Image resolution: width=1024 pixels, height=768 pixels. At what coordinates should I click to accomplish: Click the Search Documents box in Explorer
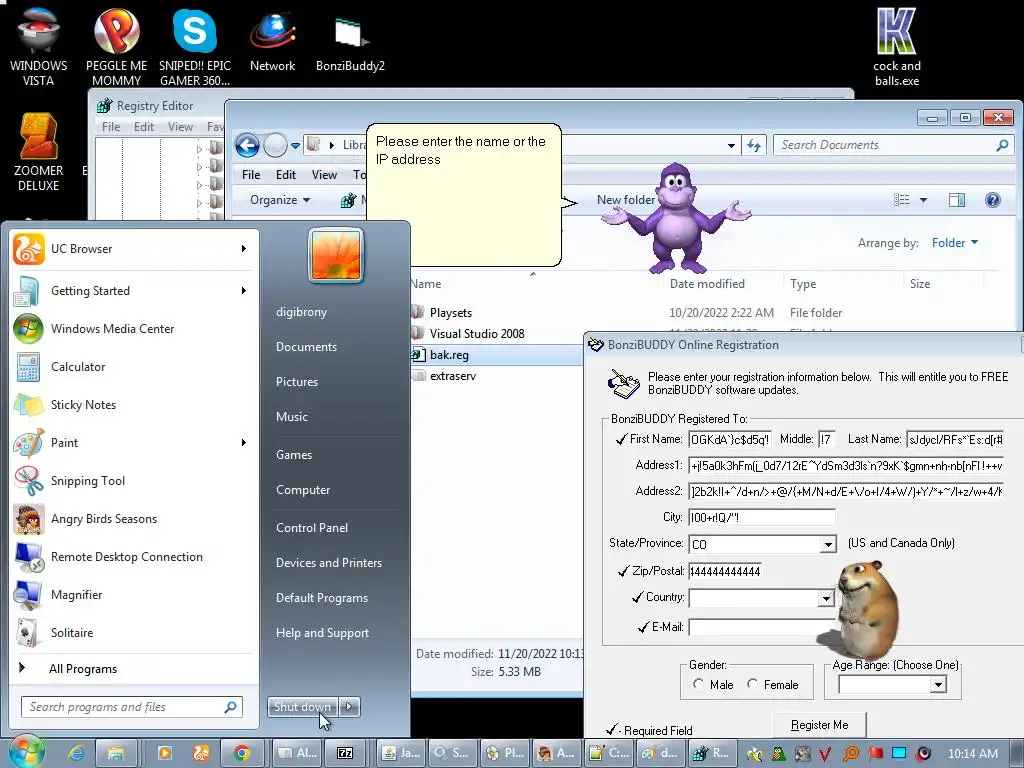[x=893, y=145]
